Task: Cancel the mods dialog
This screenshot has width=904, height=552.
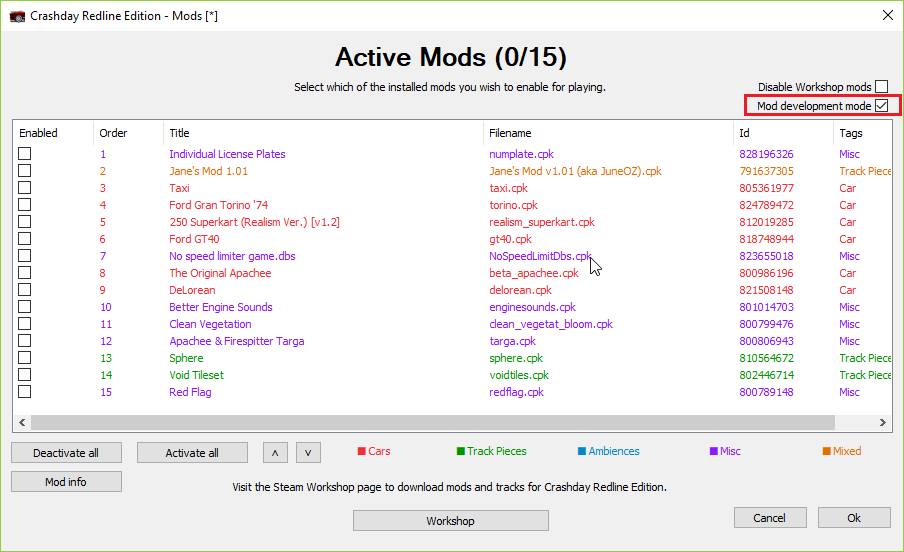Action: pos(770,518)
